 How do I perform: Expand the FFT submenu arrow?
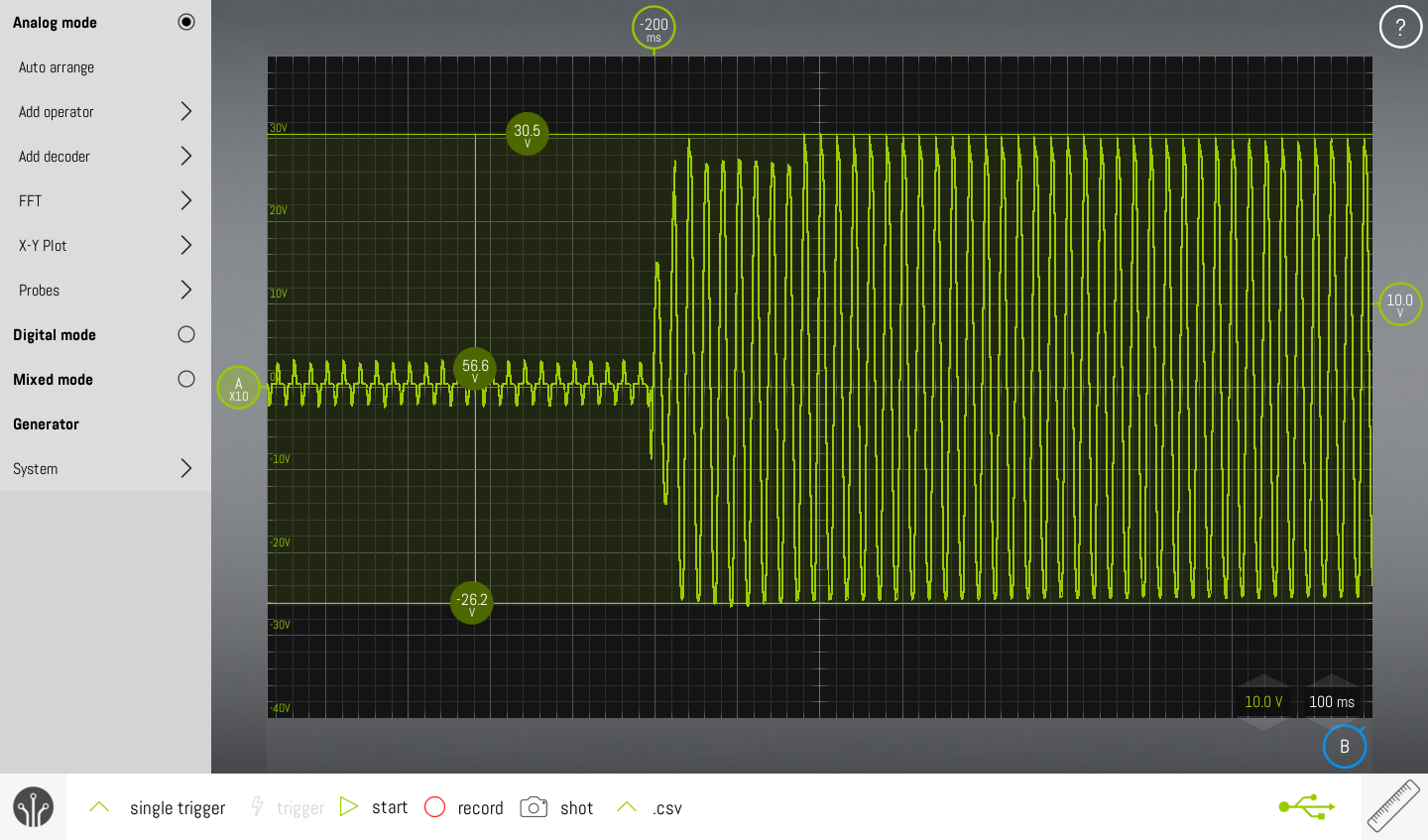point(185,200)
